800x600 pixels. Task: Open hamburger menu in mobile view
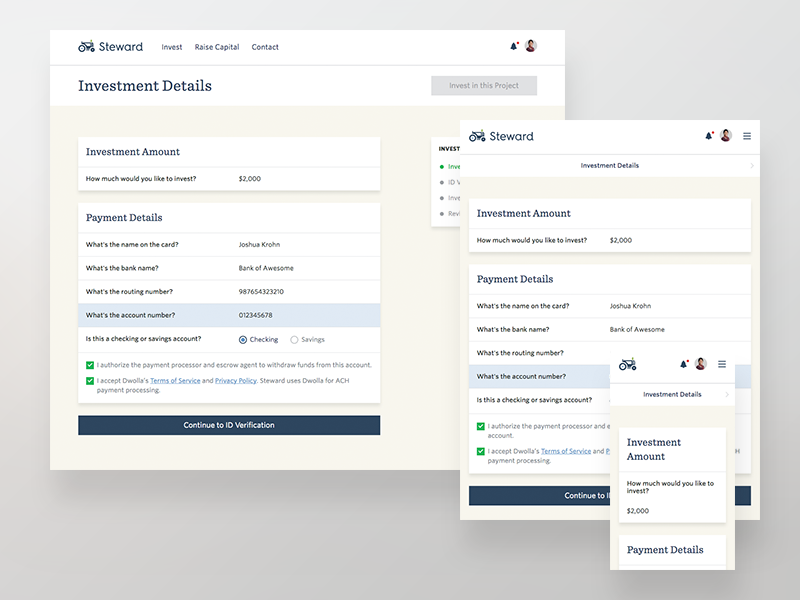(722, 364)
